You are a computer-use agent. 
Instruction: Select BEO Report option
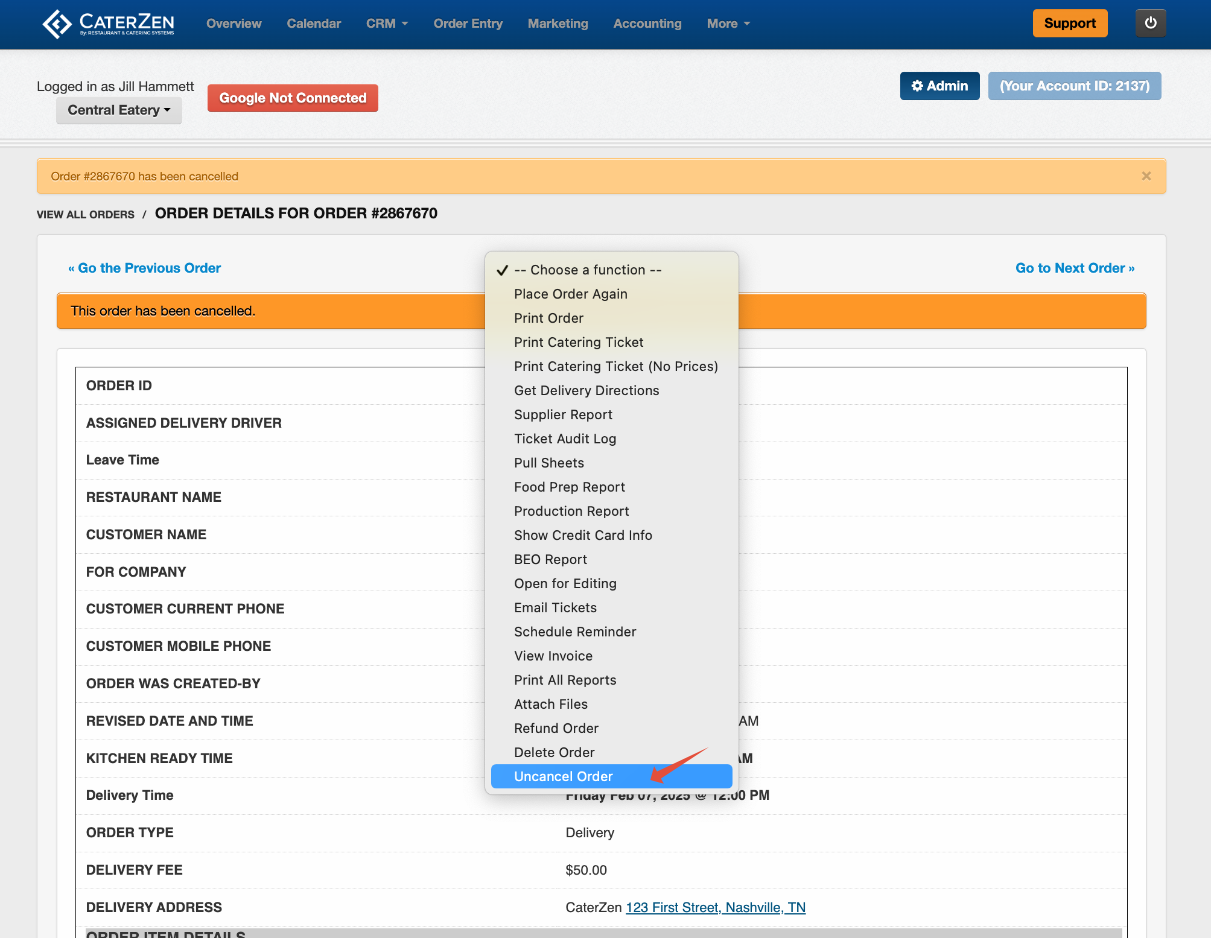611,559
